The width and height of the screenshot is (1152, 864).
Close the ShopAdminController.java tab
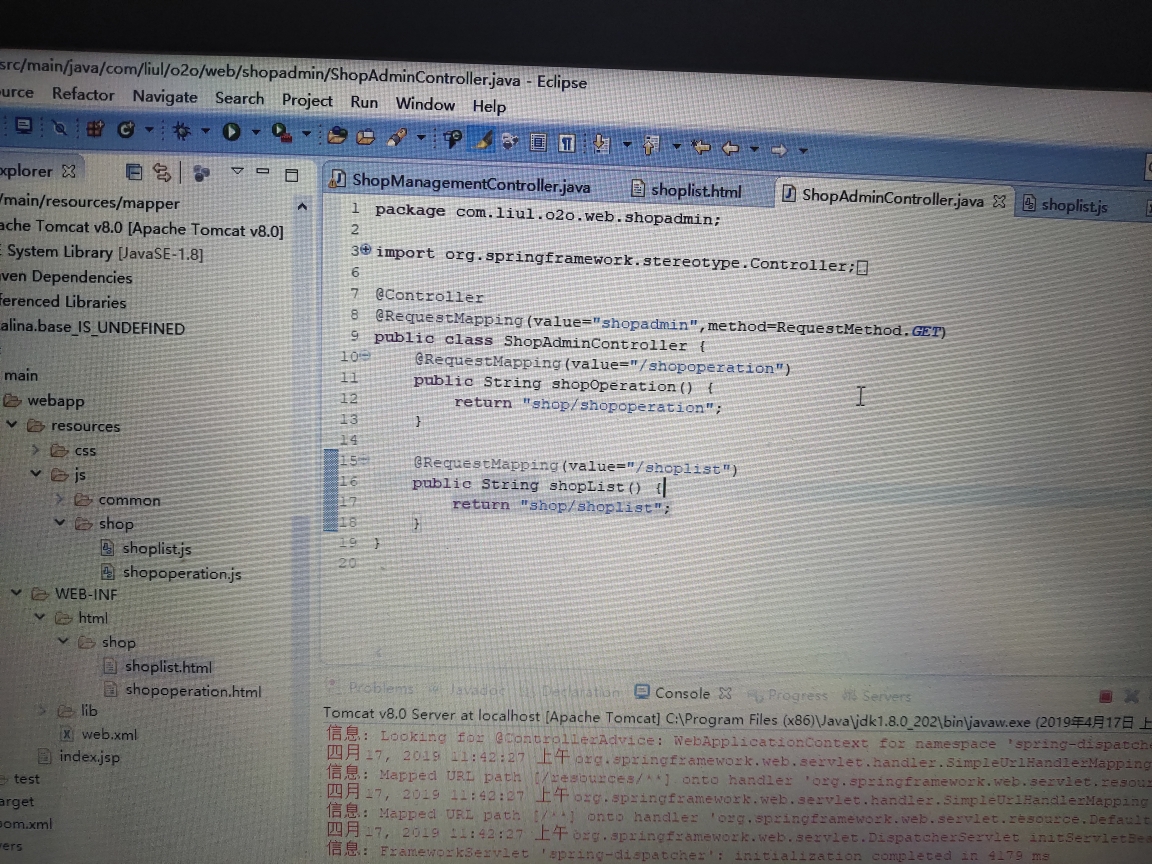(999, 201)
